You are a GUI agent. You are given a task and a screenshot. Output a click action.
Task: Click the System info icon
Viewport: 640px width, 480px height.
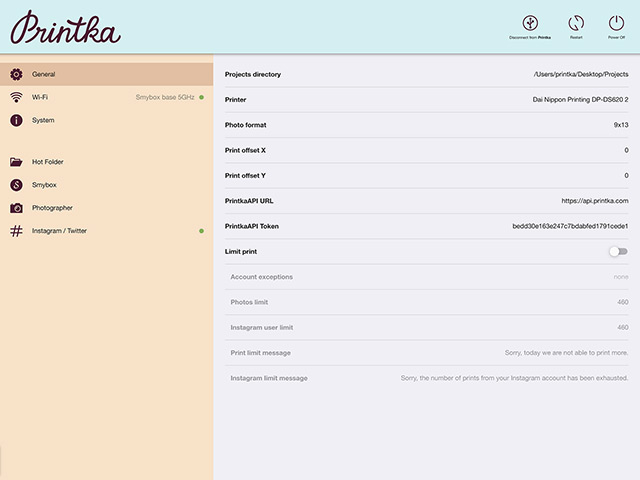point(16,120)
